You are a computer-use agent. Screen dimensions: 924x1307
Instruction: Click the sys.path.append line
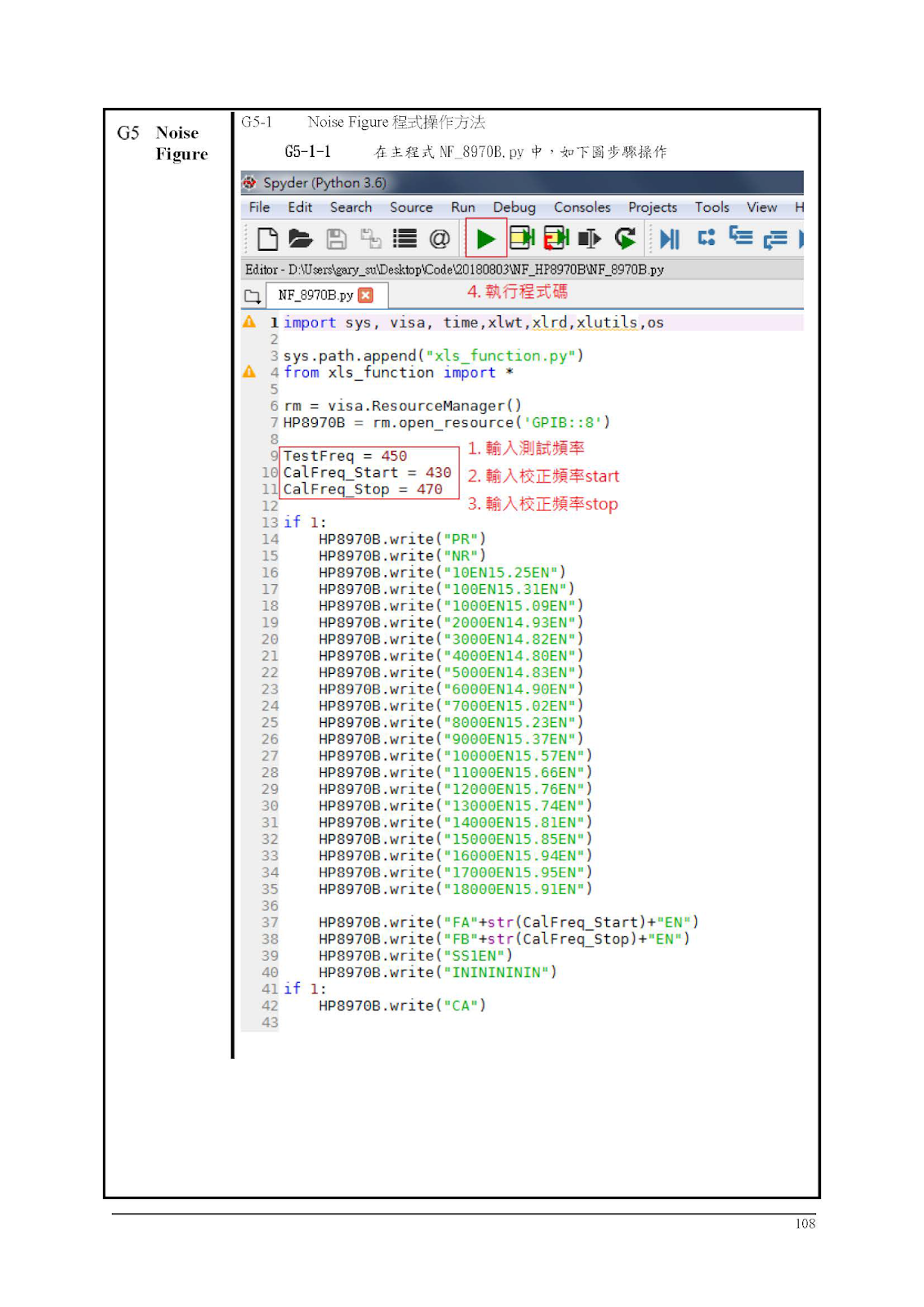coord(433,355)
